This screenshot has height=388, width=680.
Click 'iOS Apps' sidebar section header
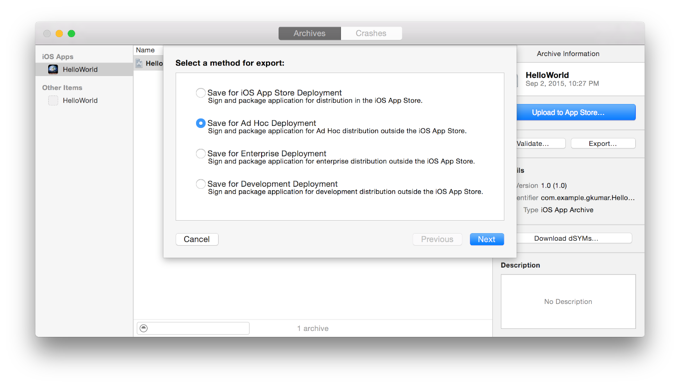coord(58,57)
